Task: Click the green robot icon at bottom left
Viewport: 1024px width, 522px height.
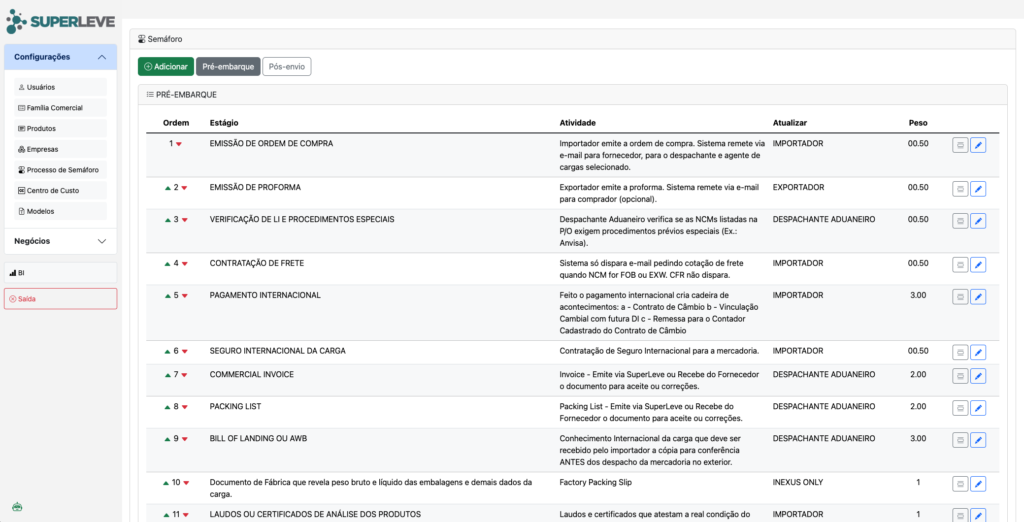Action: 17,506
